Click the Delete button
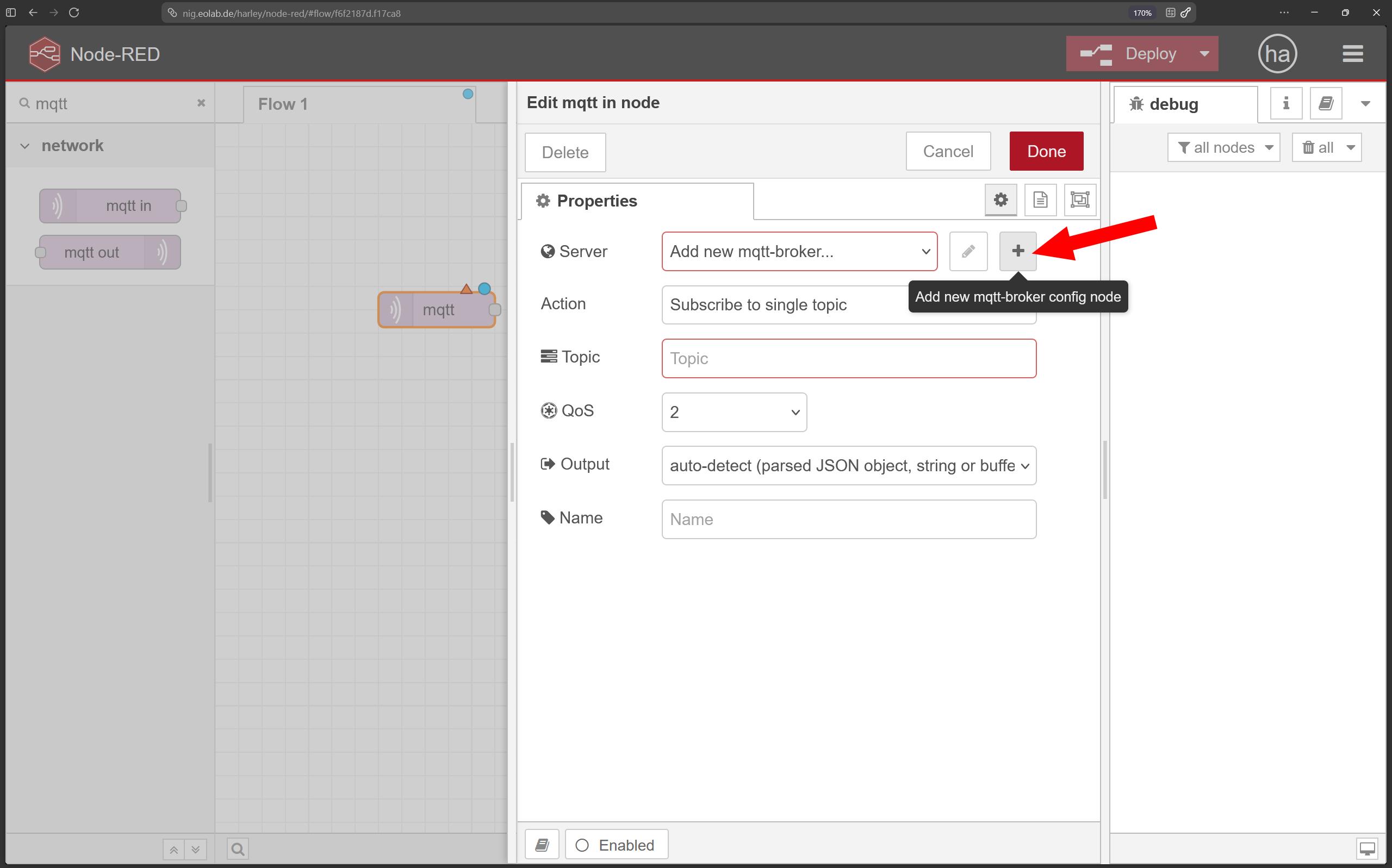The image size is (1392, 868). (565, 152)
